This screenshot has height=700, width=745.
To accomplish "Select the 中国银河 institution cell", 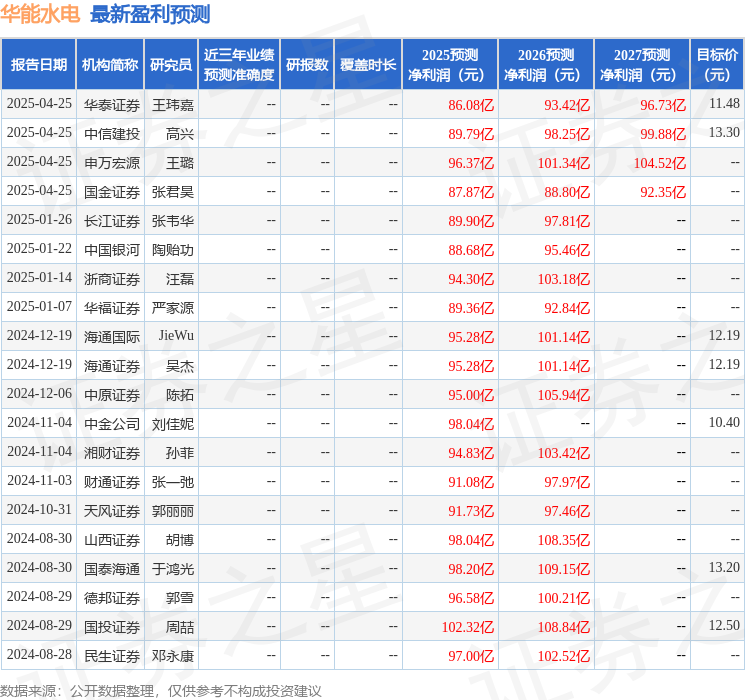I will tap(112, 250).
